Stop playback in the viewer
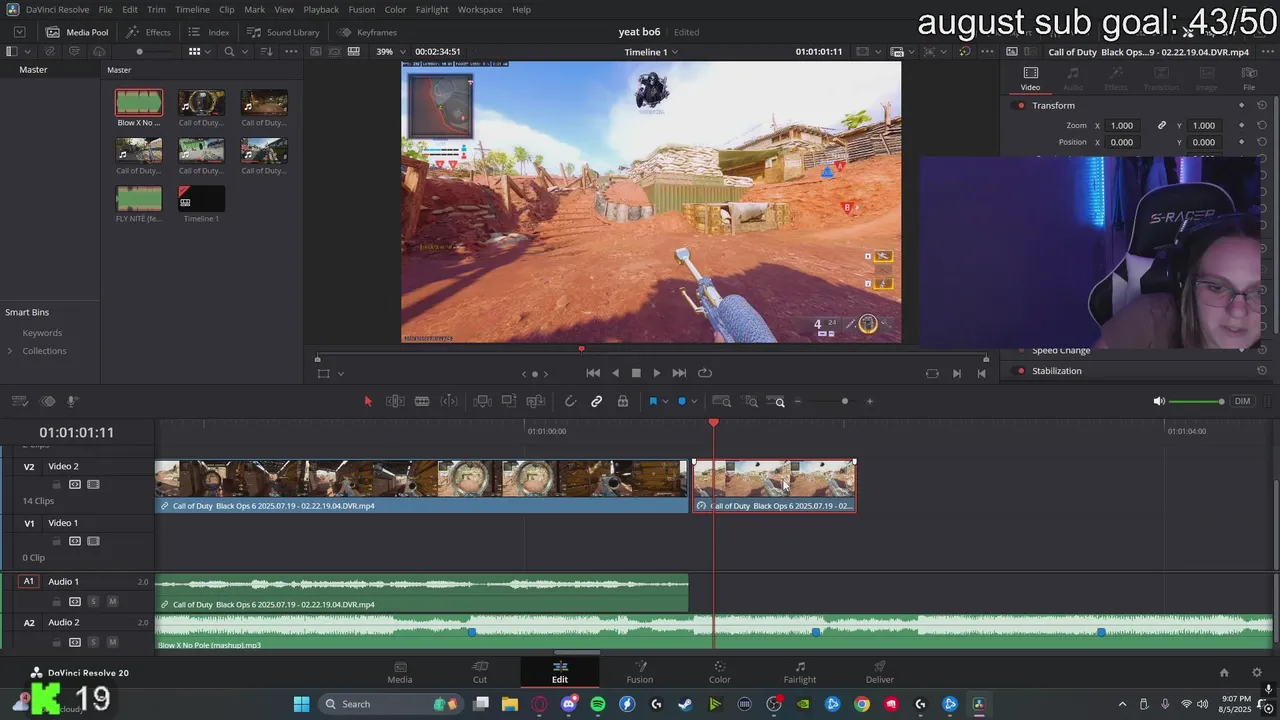1280x720 pixels. (x=636, y=373)
